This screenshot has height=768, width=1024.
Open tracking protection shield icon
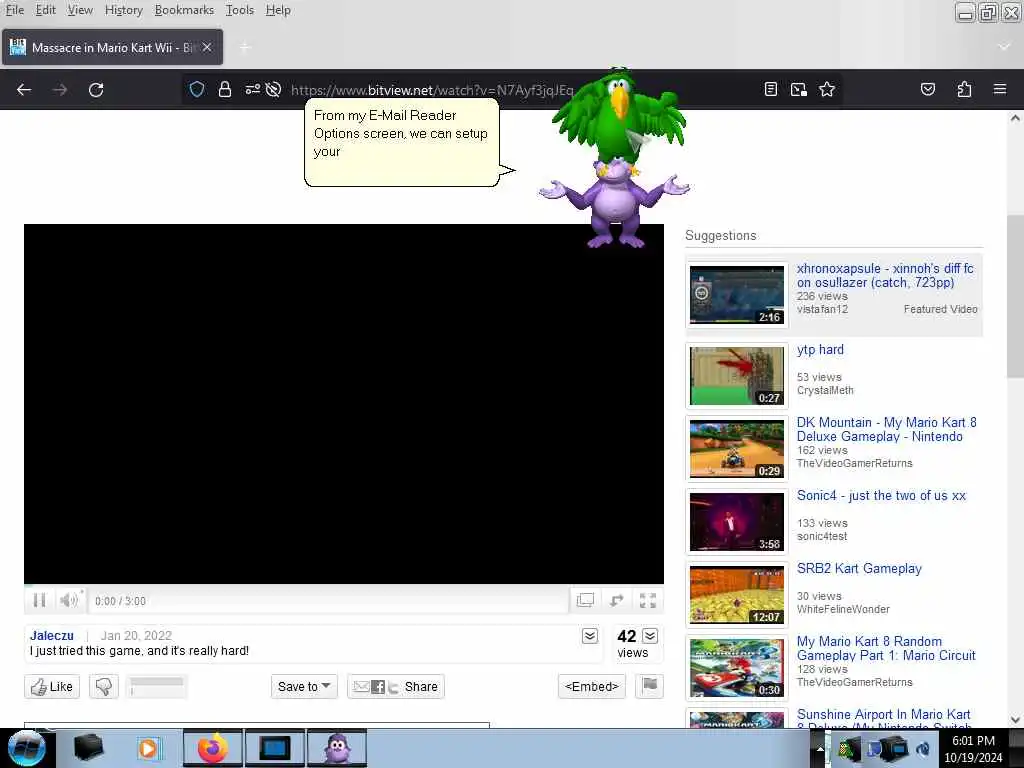pyautogui.click(x=197, y=89)
